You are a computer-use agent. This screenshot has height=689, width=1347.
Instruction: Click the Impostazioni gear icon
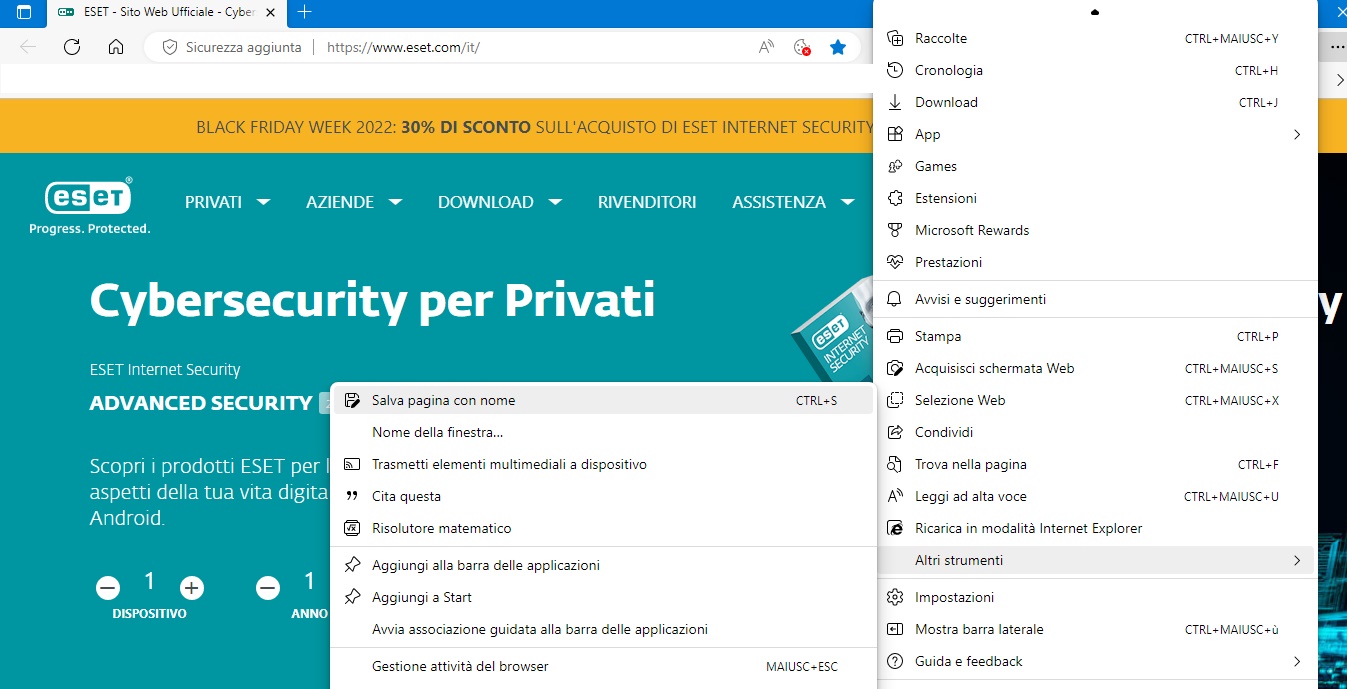(x=896, y=597)
